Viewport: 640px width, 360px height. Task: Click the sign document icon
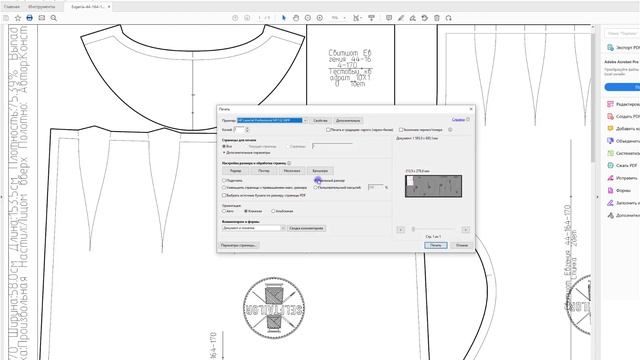point(413,18)
